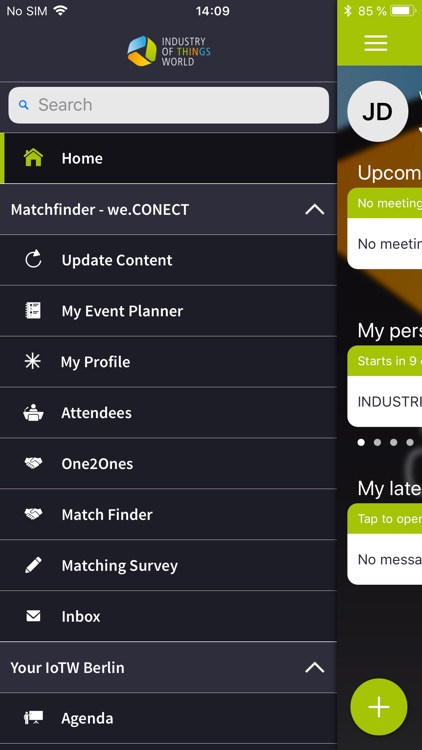Image resolution: width=422 pixels, height=750 pixels.
Task: Collapse the Matchfinder - we.CONECT section
Action: [x=314, y=209]
